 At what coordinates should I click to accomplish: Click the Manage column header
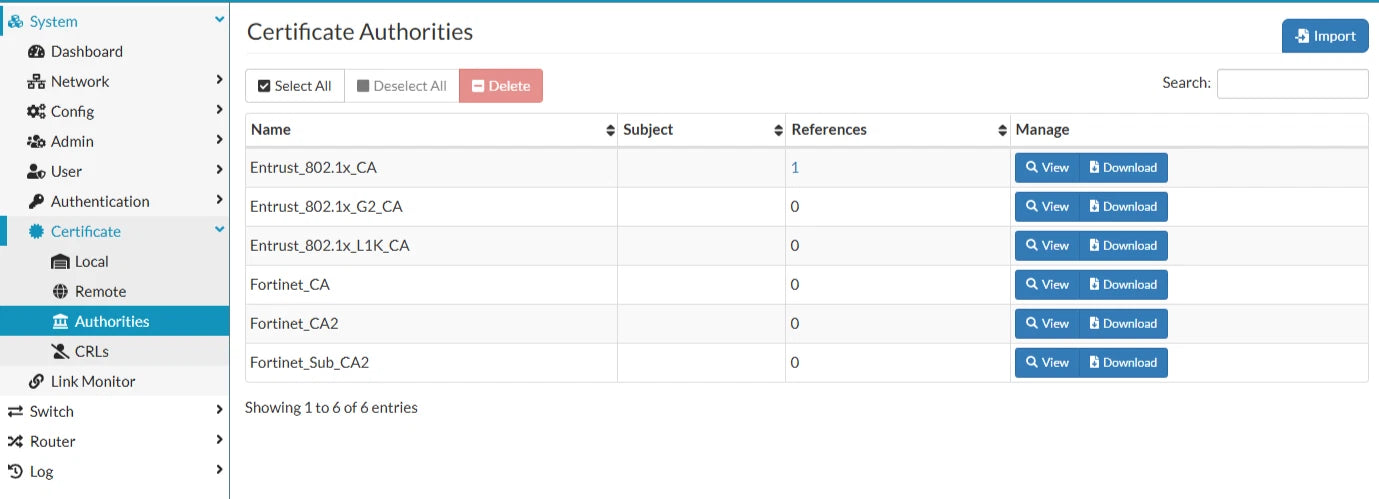(x=1189, y=130)
